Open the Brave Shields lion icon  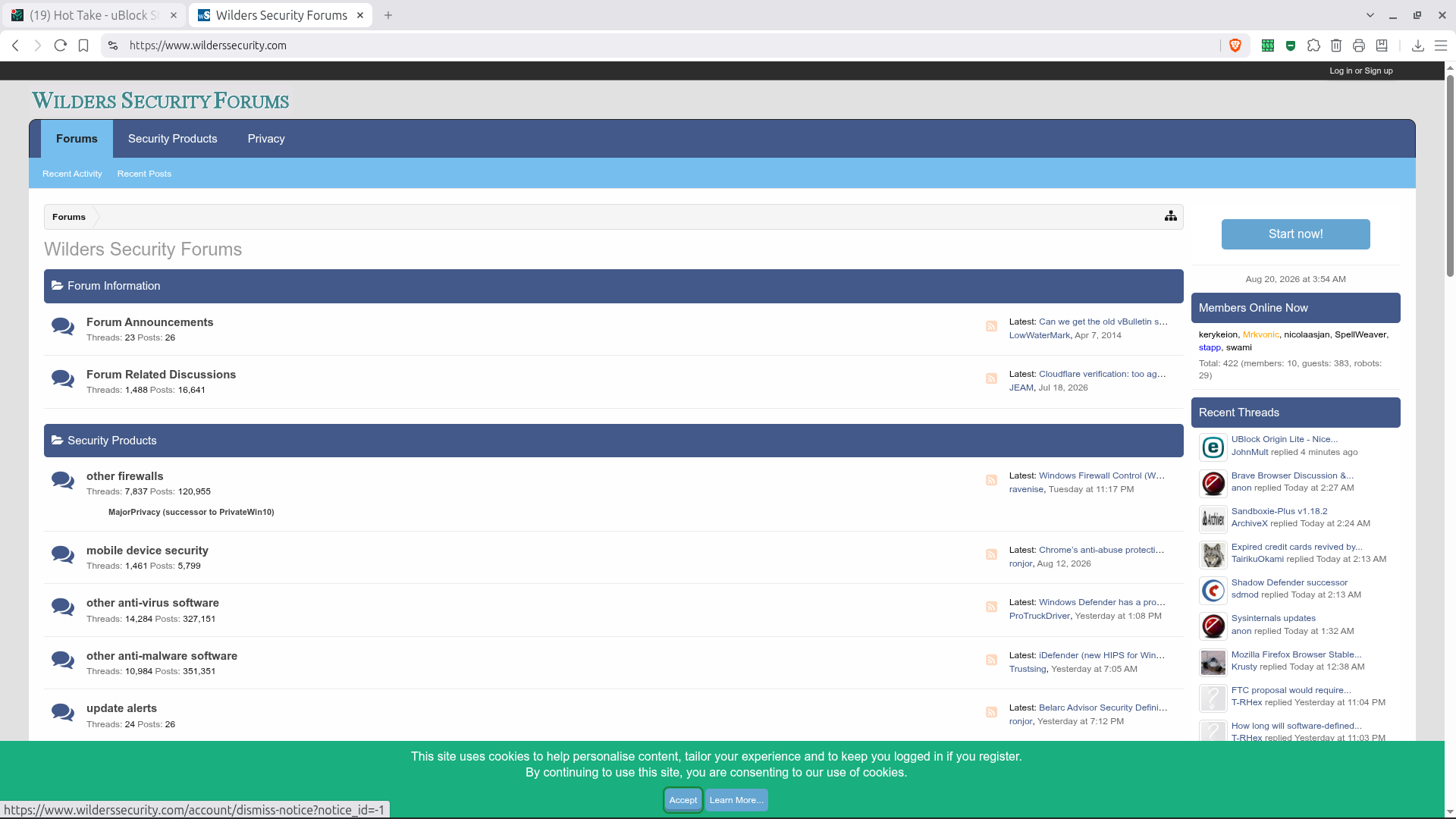(1235, 45)
